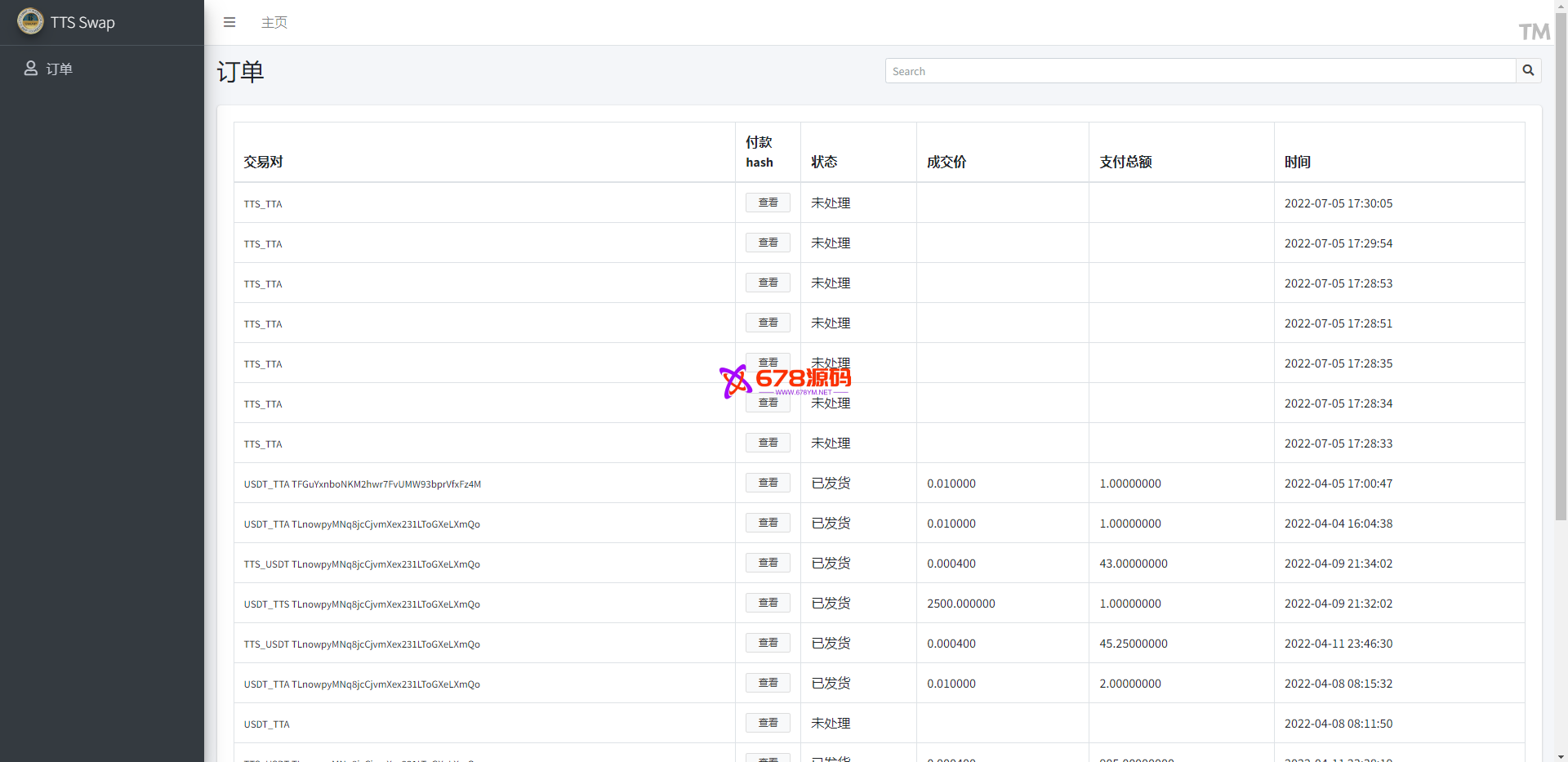Click 查看 for order priced 2500.000000

pyautogui.click(x=768, y=603)
